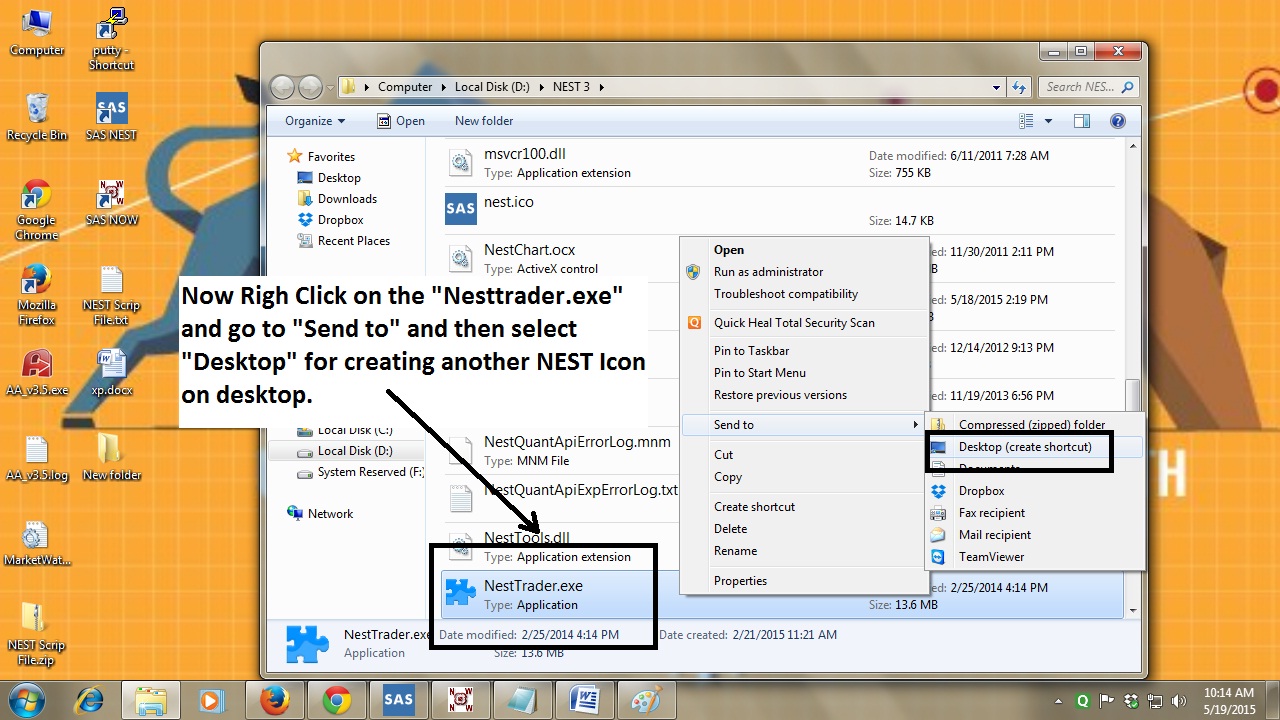Choose Create shortcut in context menu

[804, 507]
